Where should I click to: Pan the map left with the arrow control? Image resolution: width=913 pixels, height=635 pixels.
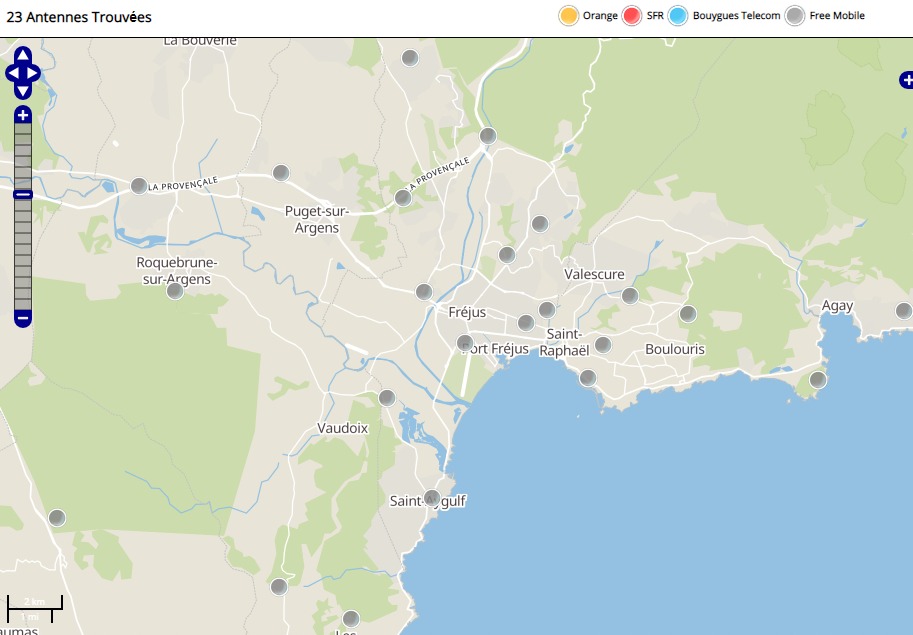[x=12, y=73]
